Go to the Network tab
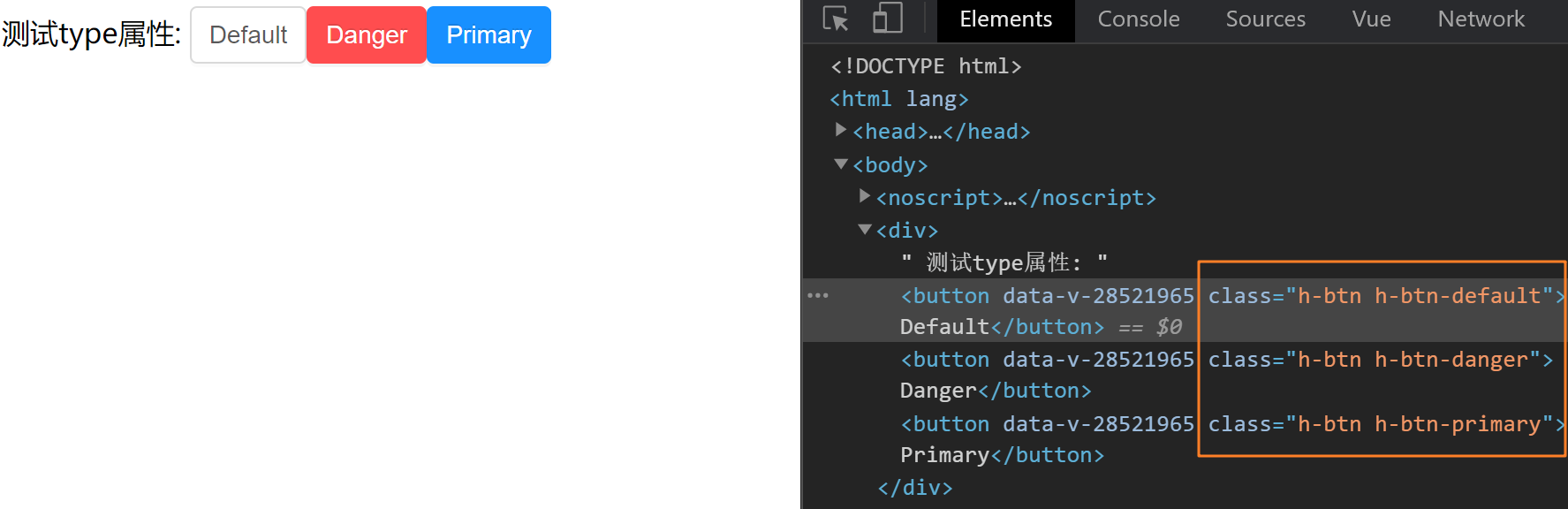The image size is (1568, 509). 1481,19
